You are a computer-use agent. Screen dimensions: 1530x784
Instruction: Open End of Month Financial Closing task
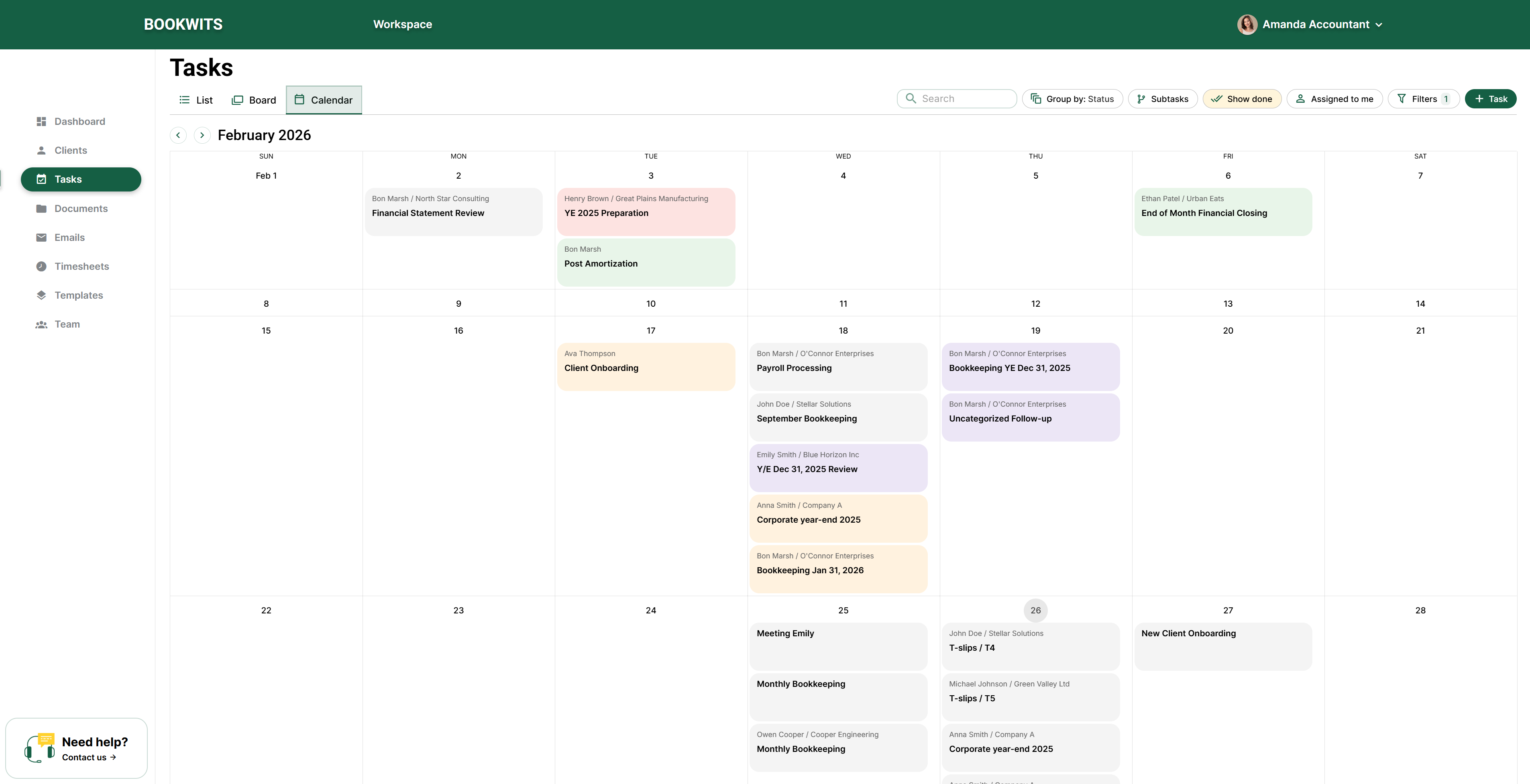tap(1223, 212)
